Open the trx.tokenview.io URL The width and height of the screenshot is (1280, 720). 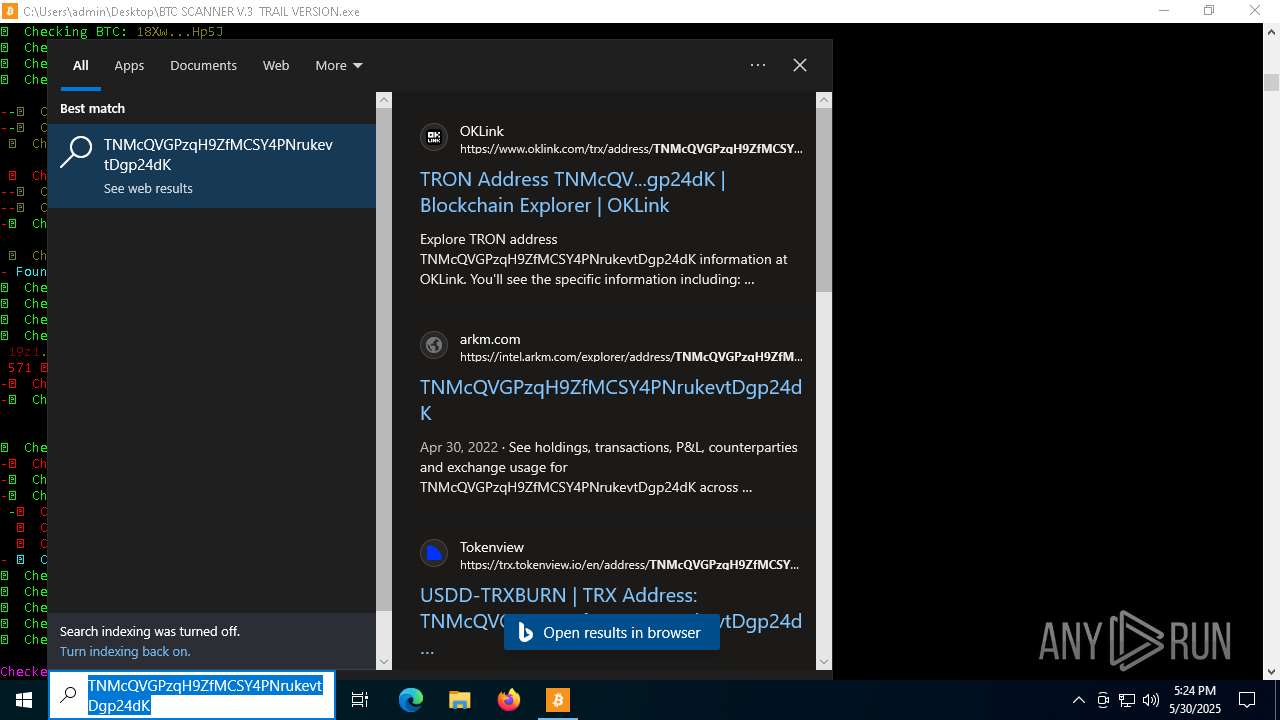631,565
